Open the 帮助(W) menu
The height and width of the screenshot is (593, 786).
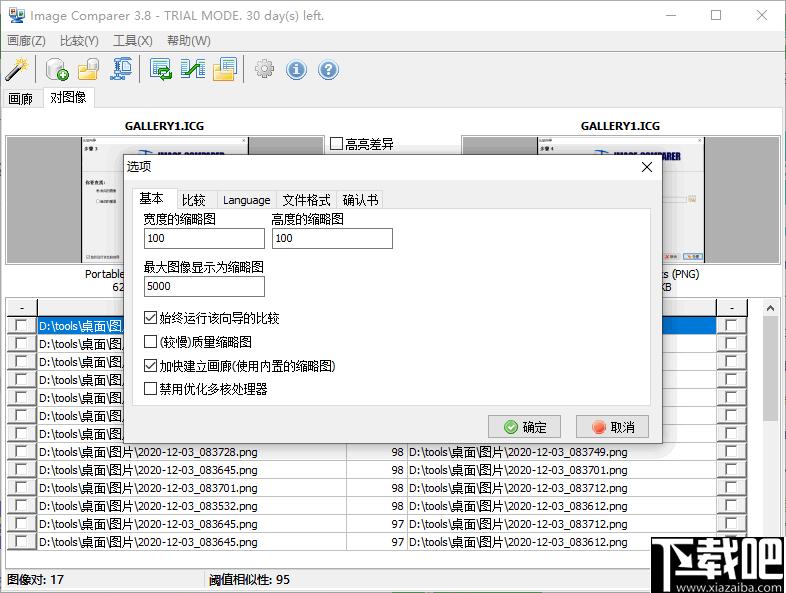tap(189, 41)
